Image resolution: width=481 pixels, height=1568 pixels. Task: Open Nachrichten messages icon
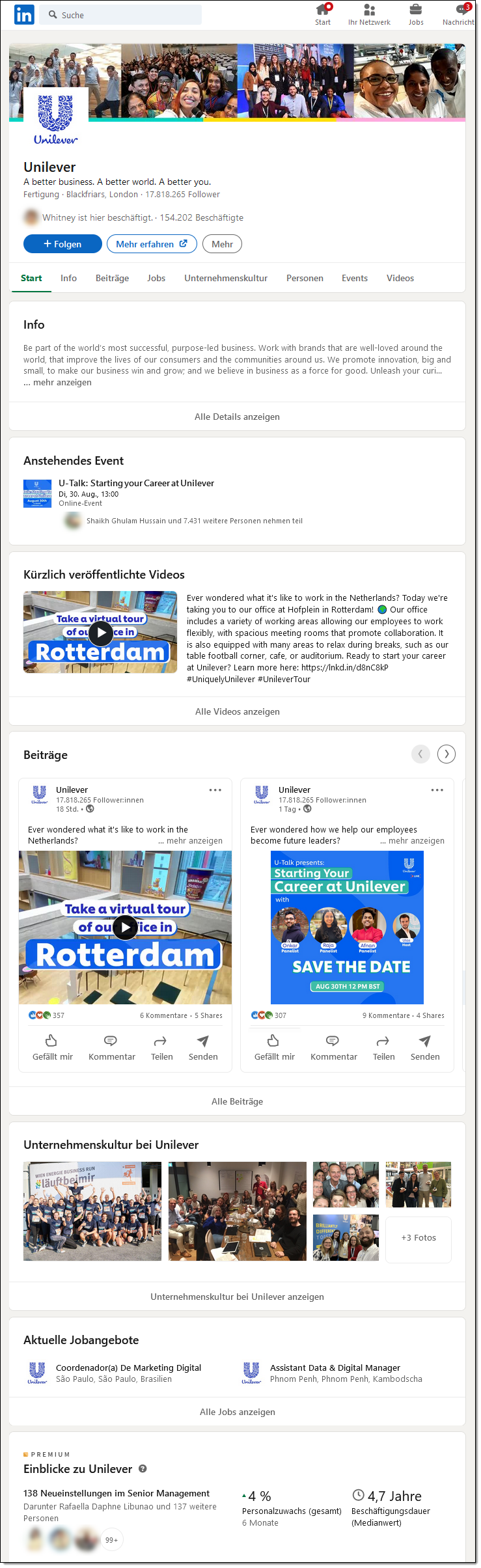[x=463, y=10]
